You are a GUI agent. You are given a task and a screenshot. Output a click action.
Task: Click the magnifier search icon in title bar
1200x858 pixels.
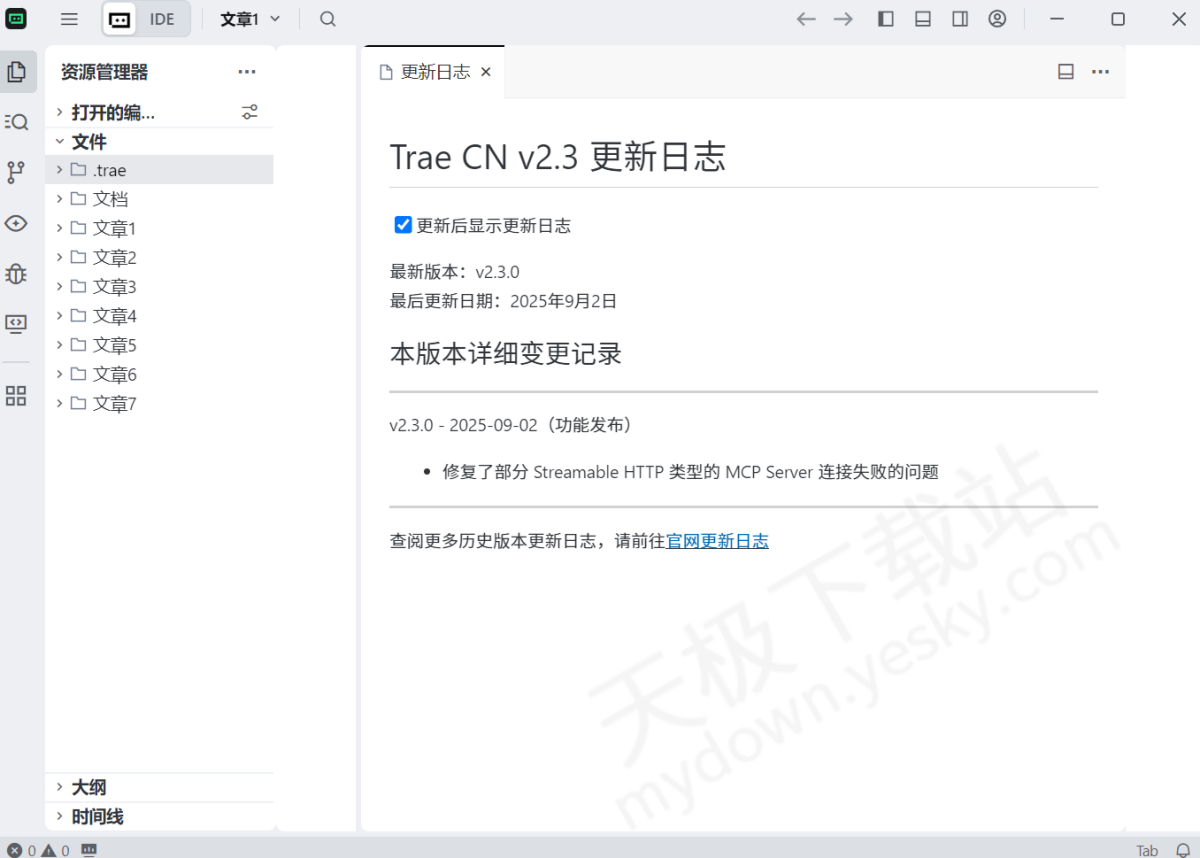(328, 19)
